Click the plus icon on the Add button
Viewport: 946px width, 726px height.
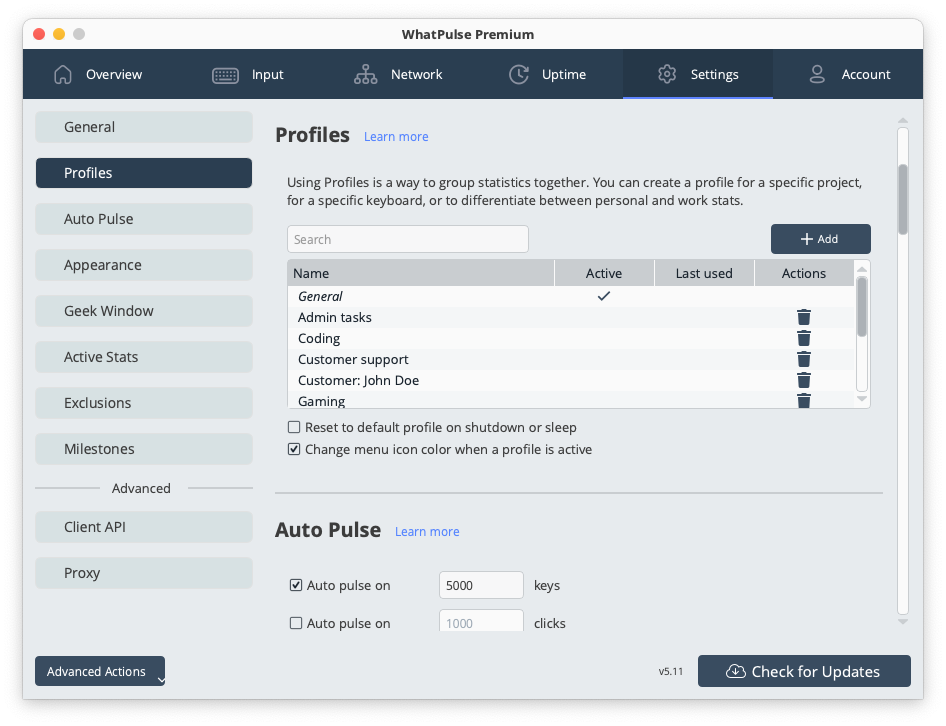tap(806, 239)
